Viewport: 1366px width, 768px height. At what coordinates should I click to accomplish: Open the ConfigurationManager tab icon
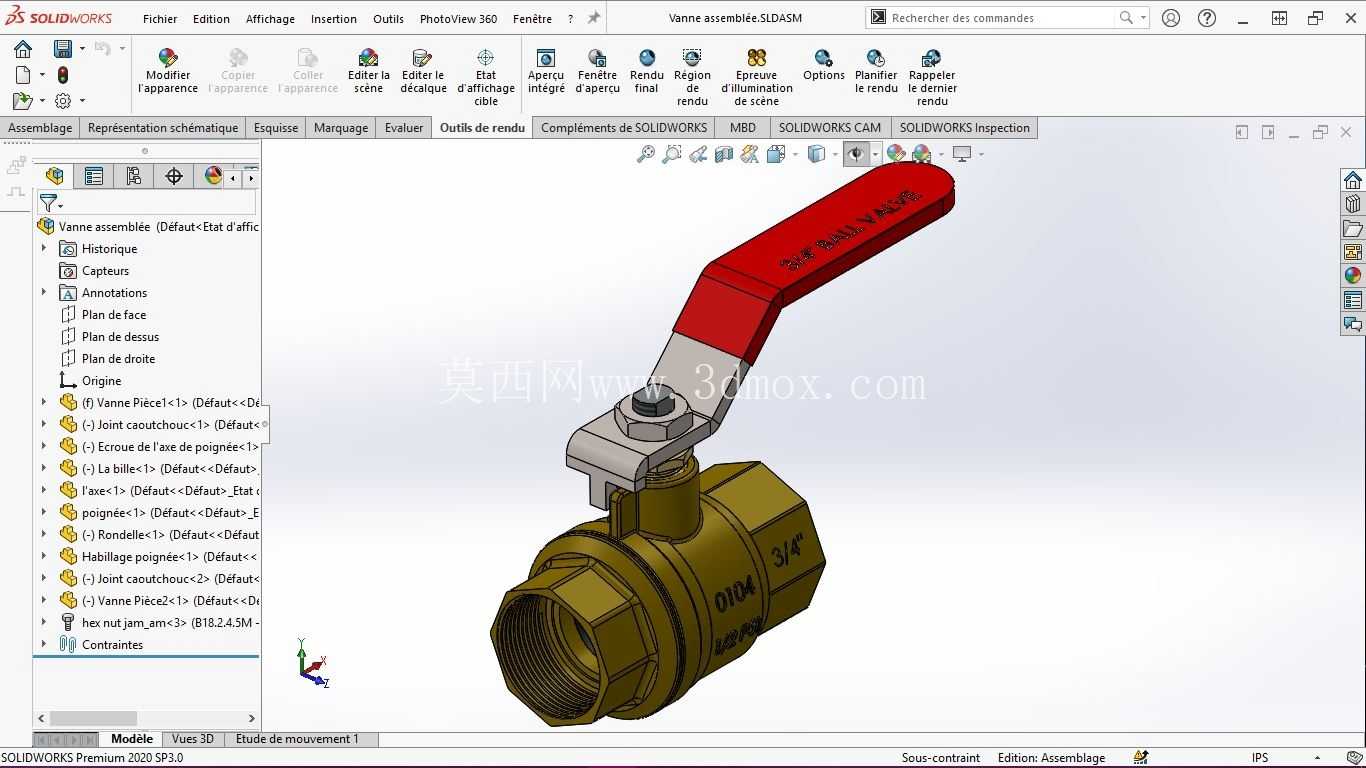pyautogui.click(x=134, y=177)
